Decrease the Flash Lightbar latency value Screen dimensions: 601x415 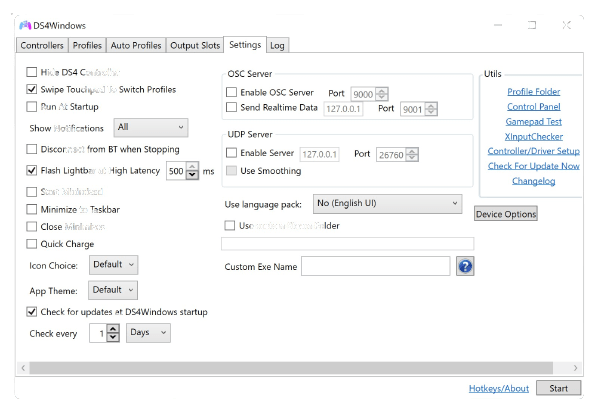pyautogui.click(x=192, y=175)
